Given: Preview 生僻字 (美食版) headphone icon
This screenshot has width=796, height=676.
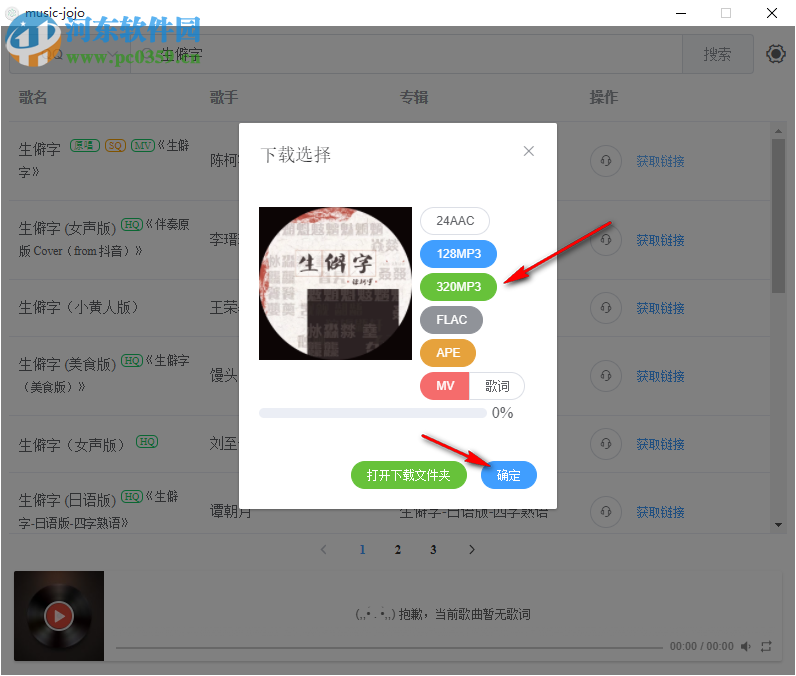Looking at the screenshot, I should pos(606,376).
